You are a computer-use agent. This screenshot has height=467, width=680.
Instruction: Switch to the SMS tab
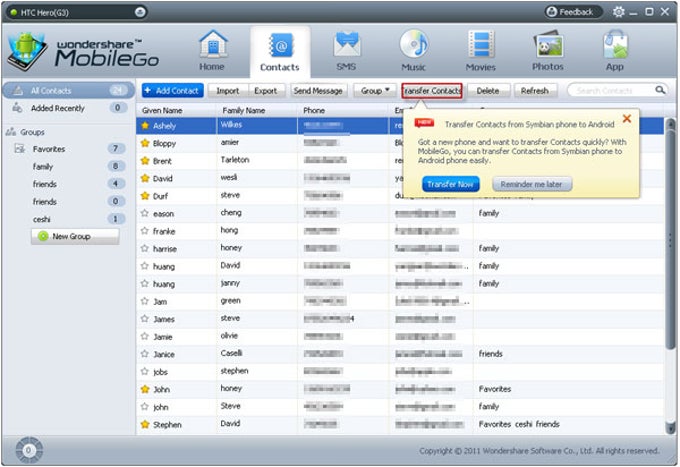pyautogui.click(x=347, y=51)
